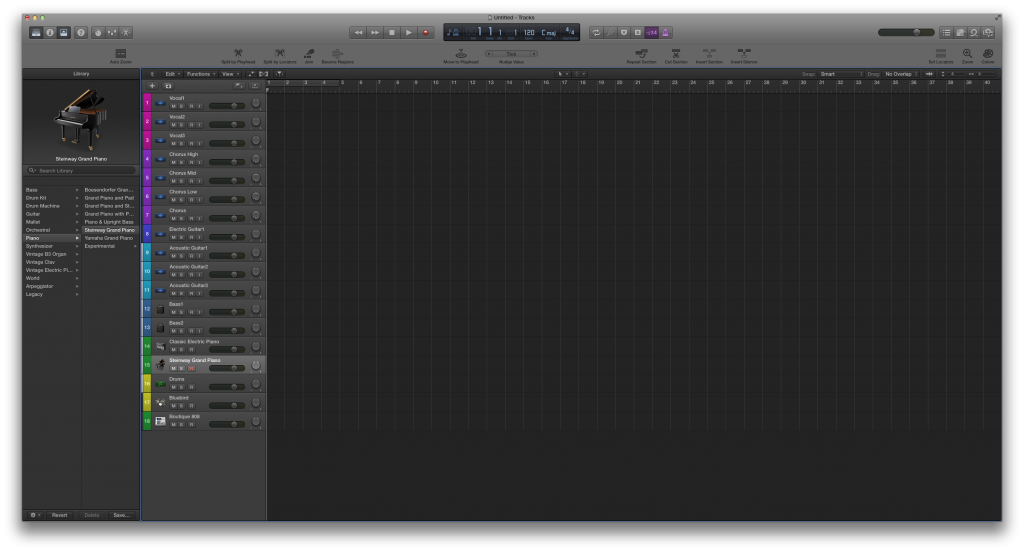Click Move to Playhead icon
This screenshot has width=1024, height=552.
[461, 54]
